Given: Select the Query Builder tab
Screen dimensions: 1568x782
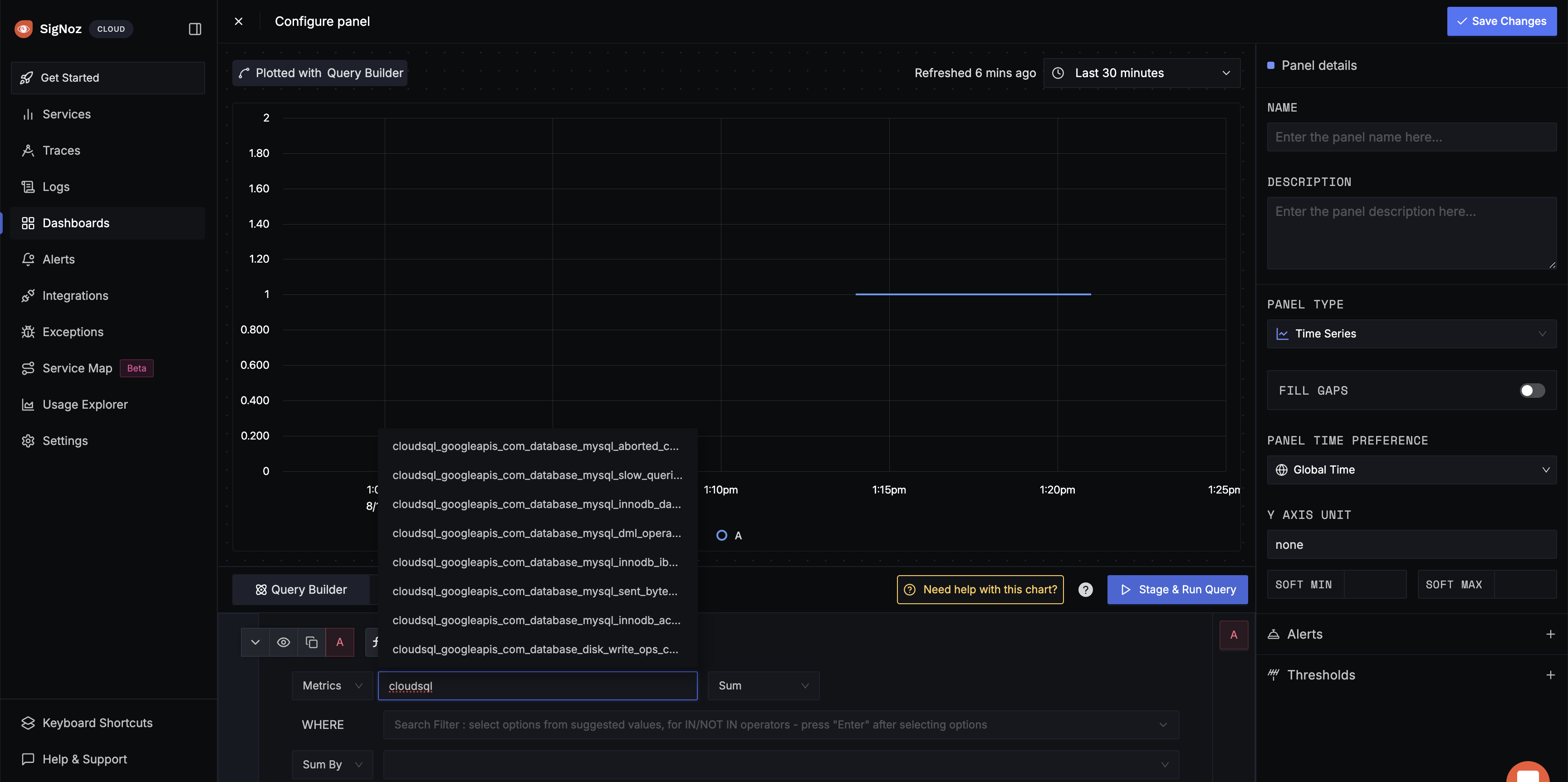Looking at the screenshot, I should 301,590.
